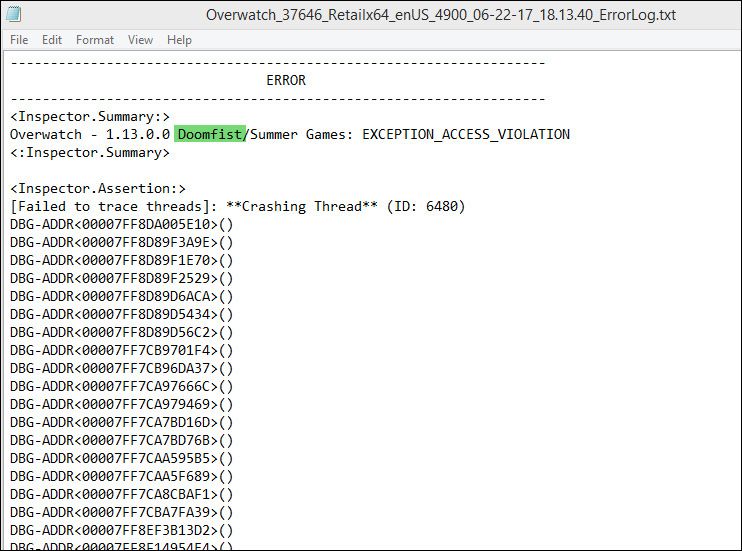Click the <Inspector.Summary:> opening tag line

click(90, 116)
